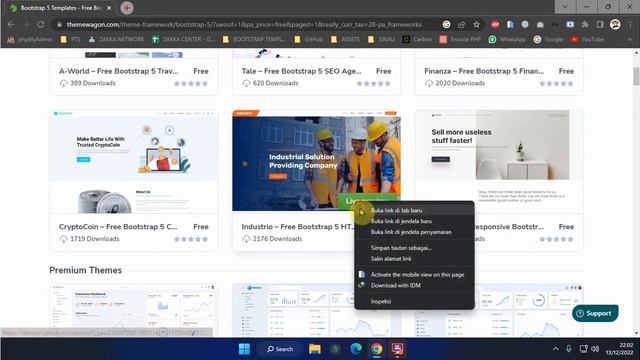Click the 1719 Downloads download icon
This screenshot has height=360, width=640.
click(x=63, y=239)
